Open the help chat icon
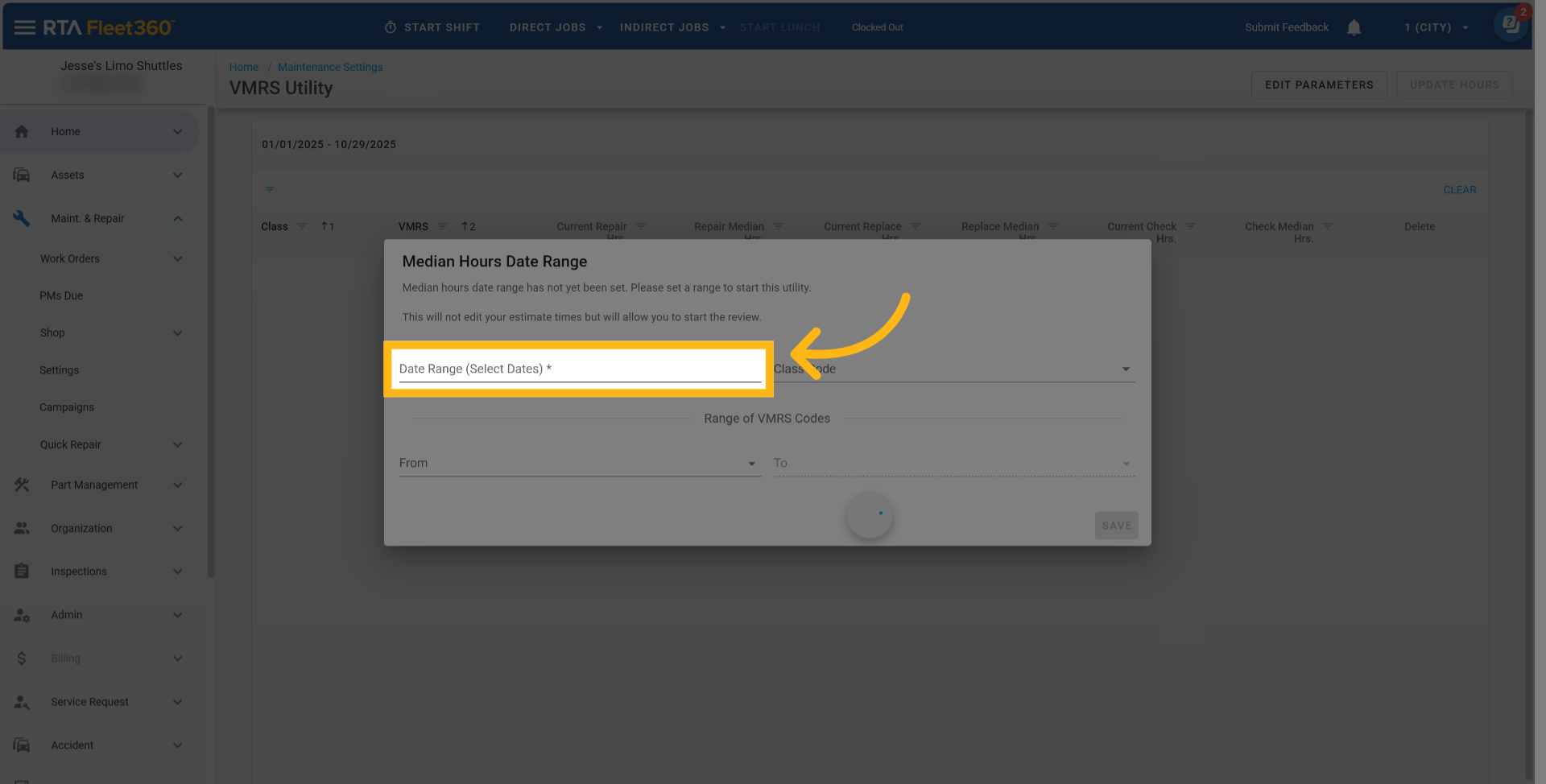 1511,25
